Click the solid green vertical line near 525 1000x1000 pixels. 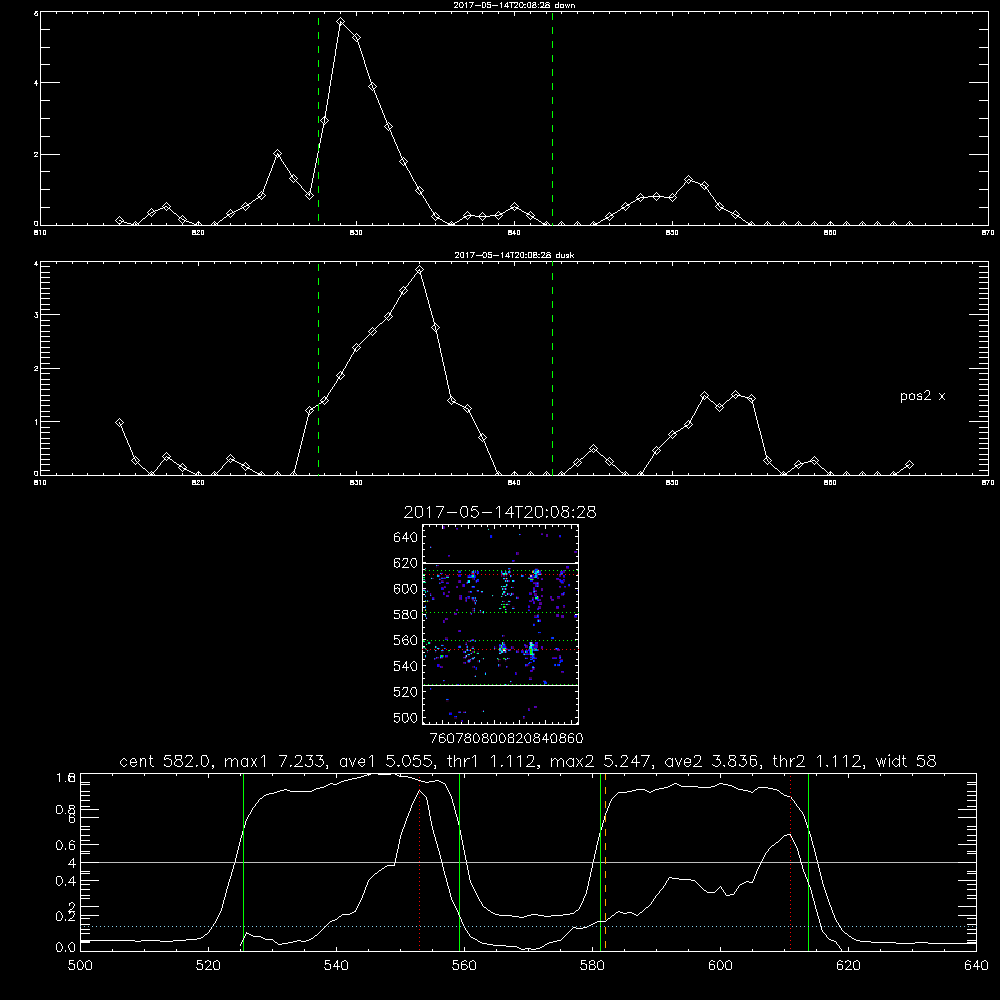click(243, 861)
